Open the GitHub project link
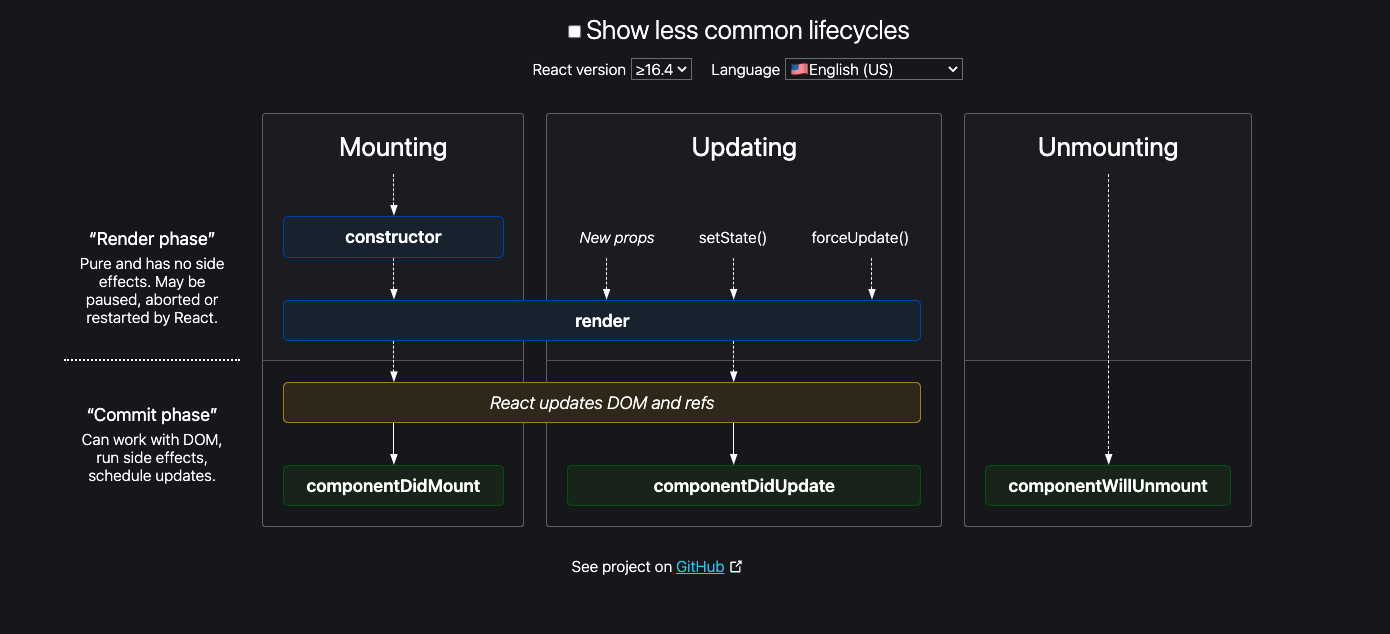This screenshot has height=634, width=1390. (700, 567)
